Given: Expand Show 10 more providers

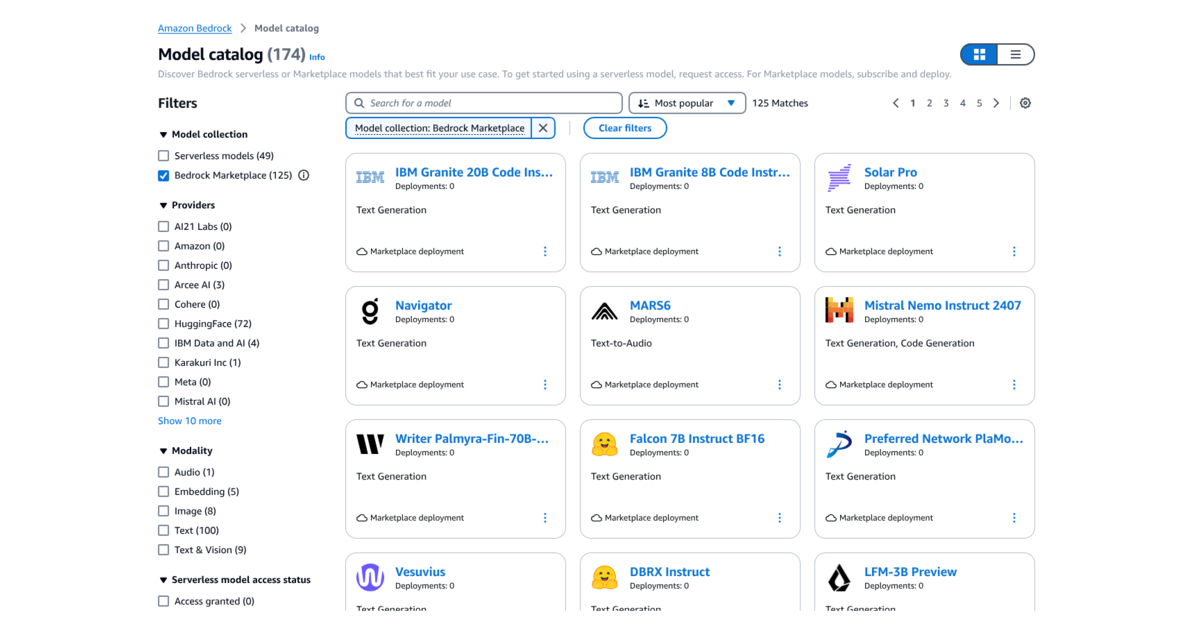Looking at the screenshot, I should [x=189, y=421].
